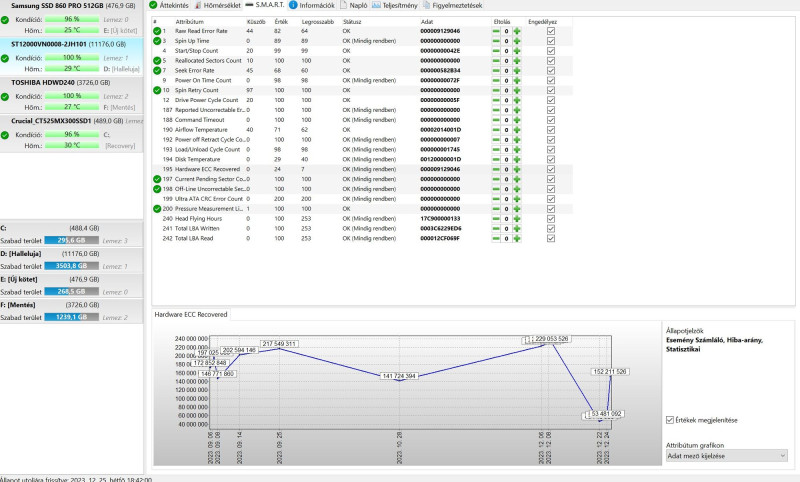Open Attribútum grafikon dropdown

coord(727,455)
